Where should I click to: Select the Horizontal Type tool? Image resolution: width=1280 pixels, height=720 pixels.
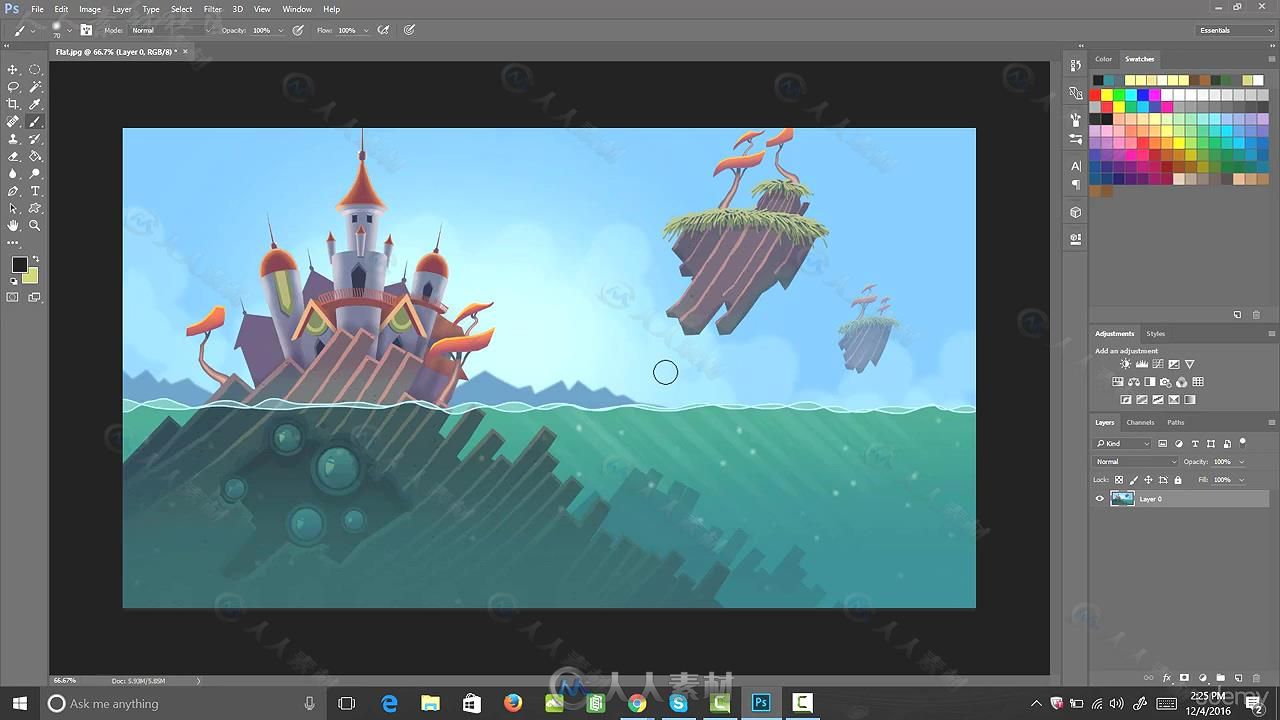point(35,191)
